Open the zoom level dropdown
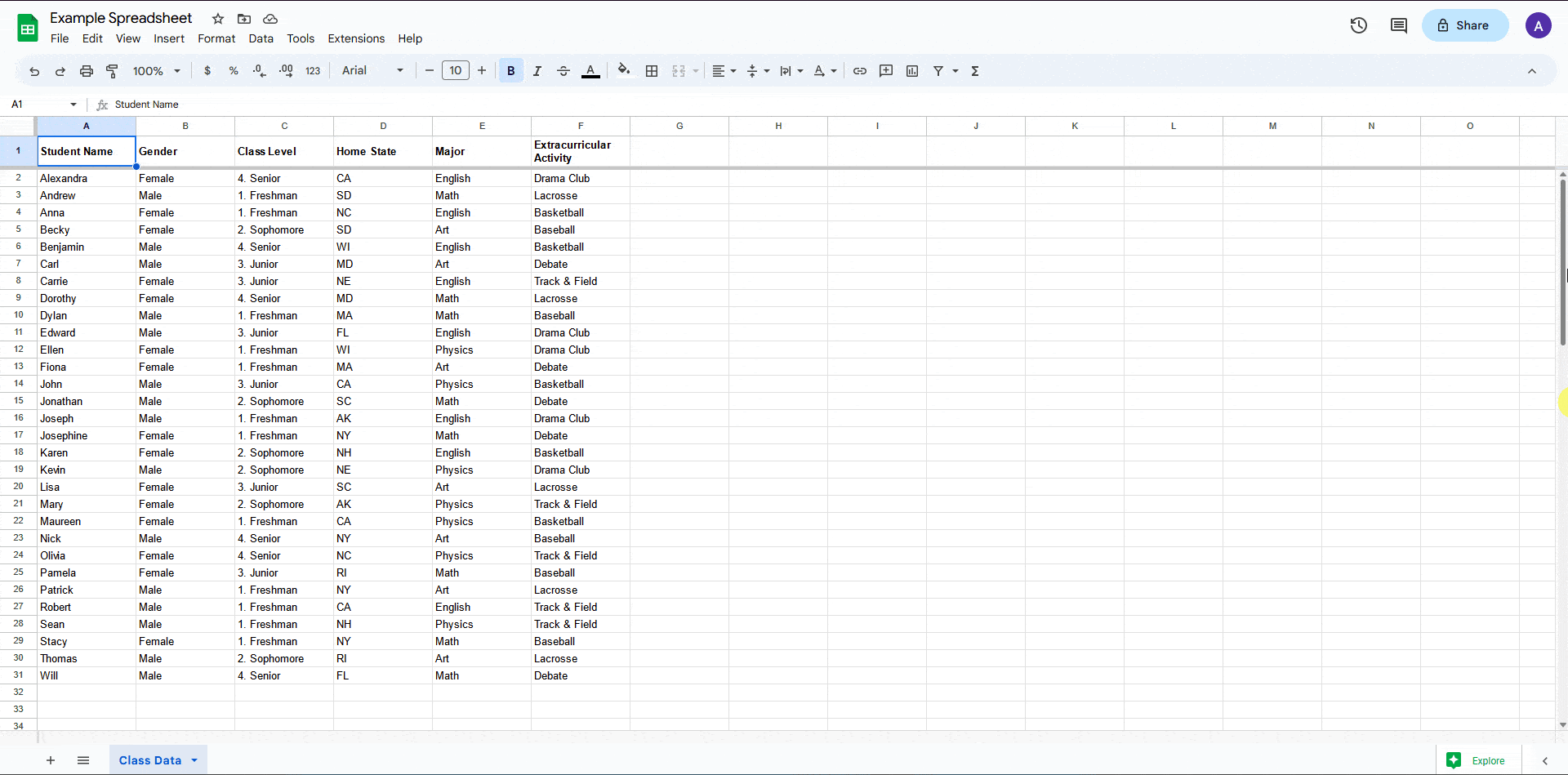This screenshot has height=775, width=1568. (155, 71)
